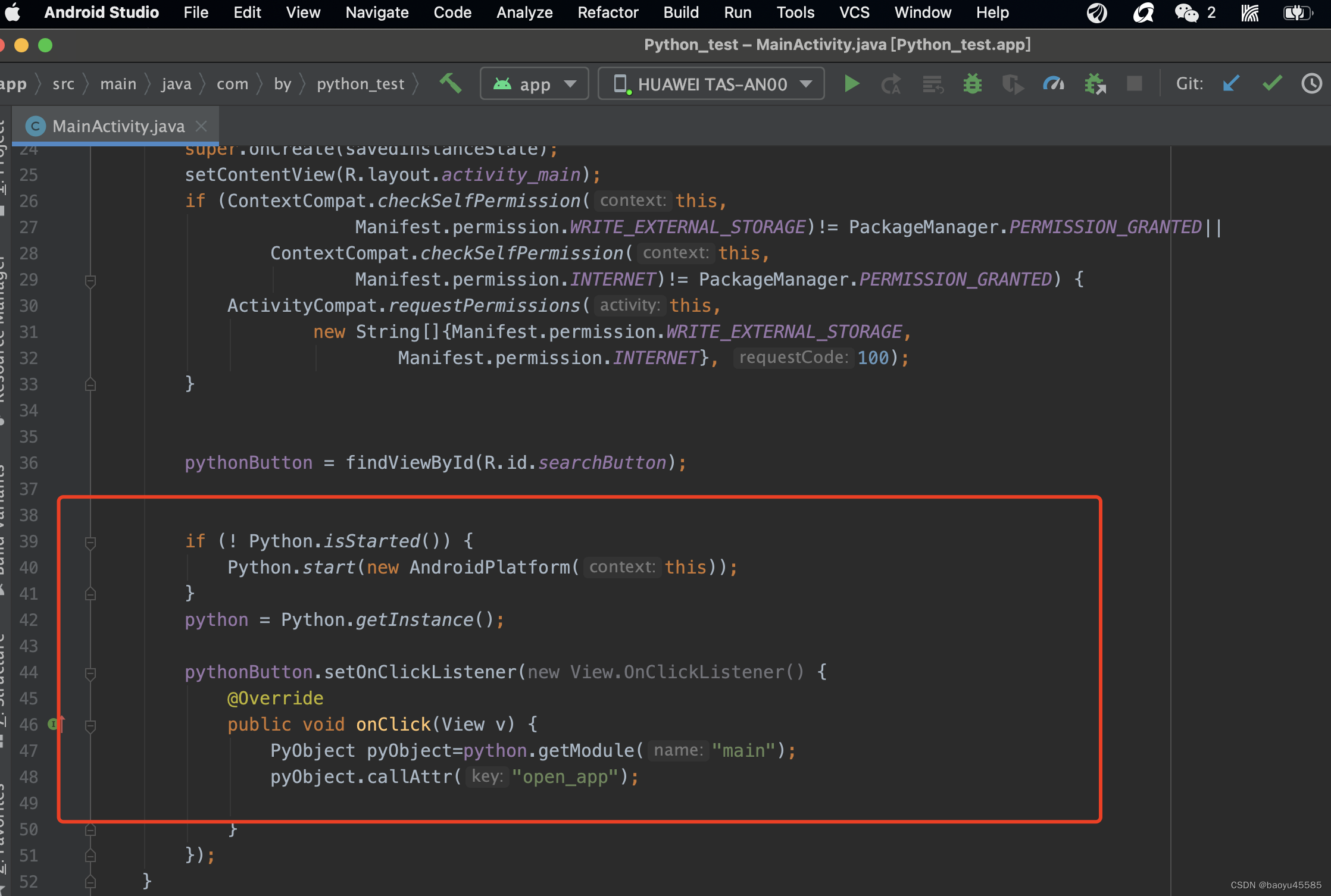Click Attach Debugger to Android Process icon
The height and width of the screenshot is (896, 1331).
click(1095, 84)
